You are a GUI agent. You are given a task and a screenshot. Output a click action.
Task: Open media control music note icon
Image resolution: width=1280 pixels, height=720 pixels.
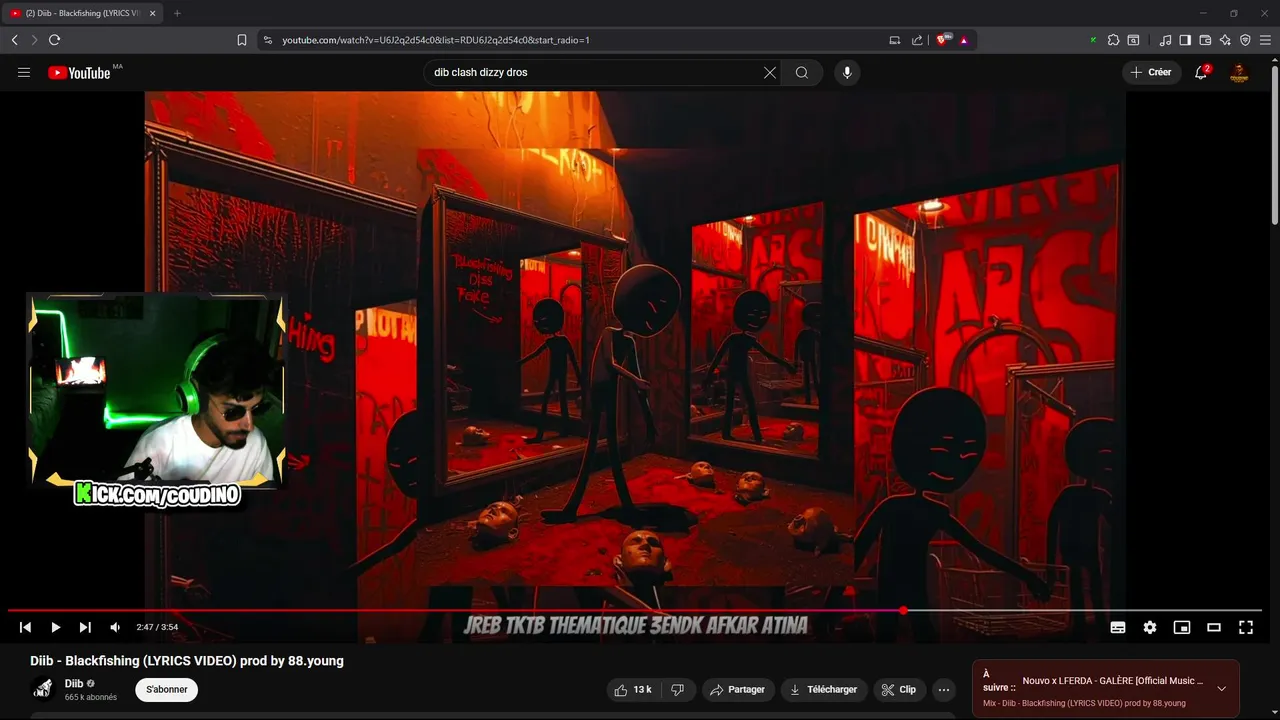pyautogui.click(x=1165, y=40)
